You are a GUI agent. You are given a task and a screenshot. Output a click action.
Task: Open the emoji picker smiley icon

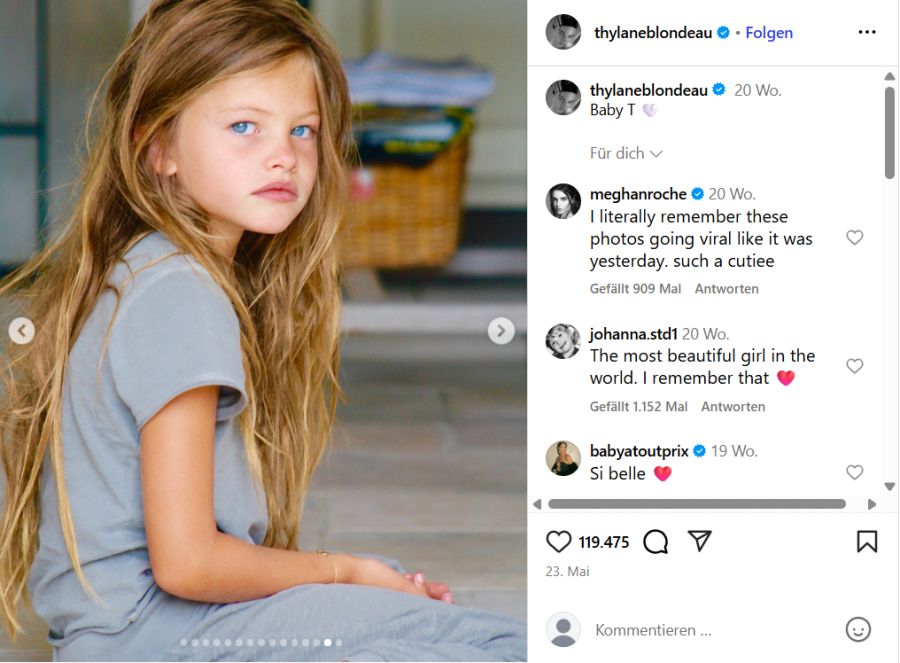[858, 630]
